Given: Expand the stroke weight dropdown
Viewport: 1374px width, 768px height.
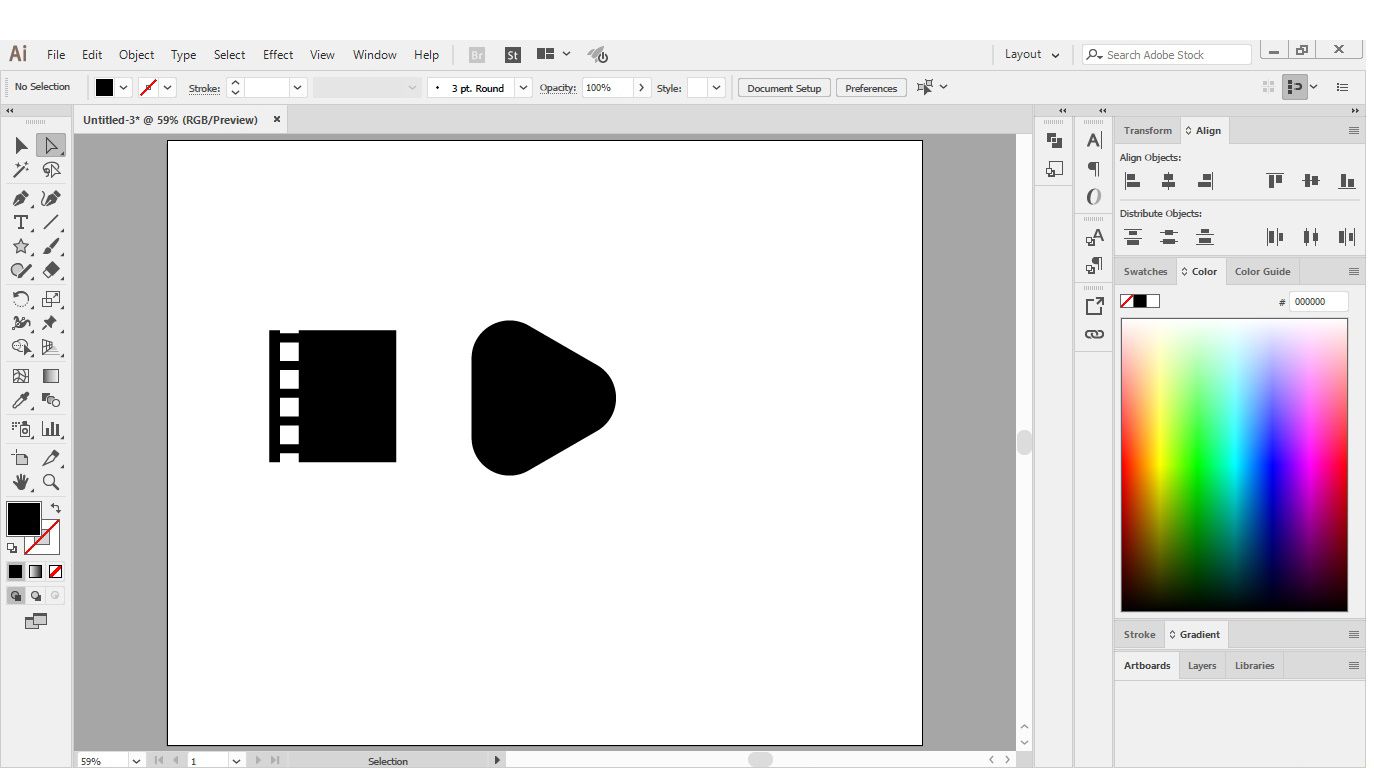Looking at the screenshot, I should tap(298, 88).
